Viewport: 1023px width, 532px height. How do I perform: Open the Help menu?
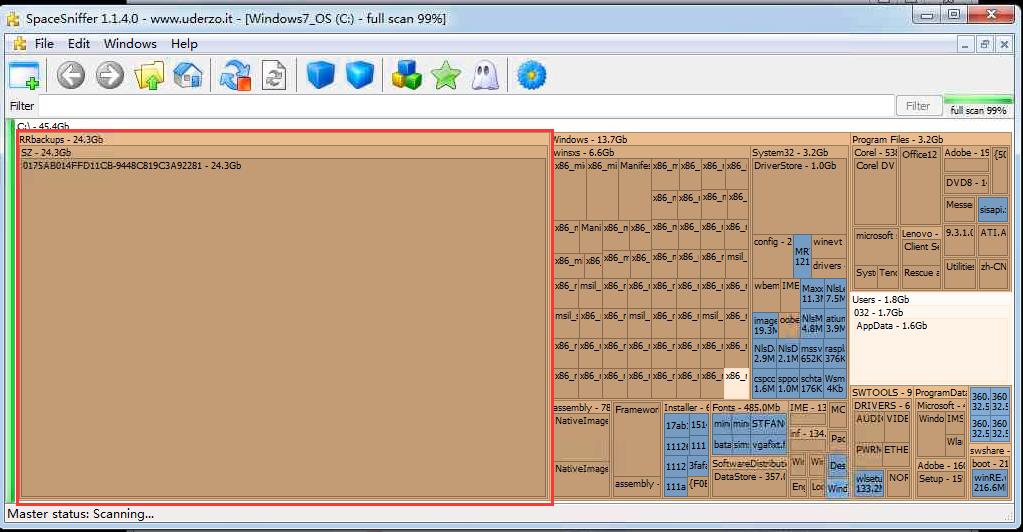(184, 44)
